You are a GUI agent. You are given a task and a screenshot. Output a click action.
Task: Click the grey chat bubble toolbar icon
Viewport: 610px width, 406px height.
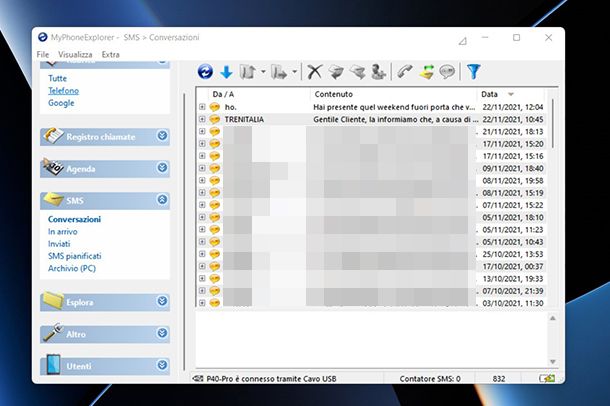pyautogui.click(x=447, y=72)
